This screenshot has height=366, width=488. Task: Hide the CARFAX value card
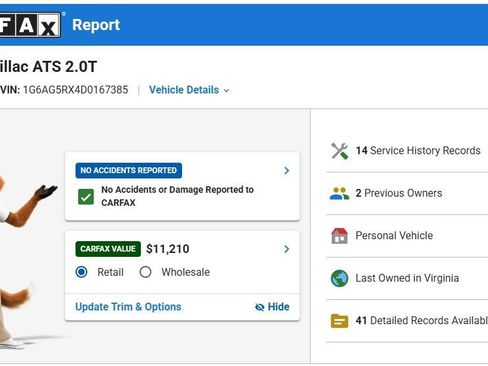[x=272, y=307]
